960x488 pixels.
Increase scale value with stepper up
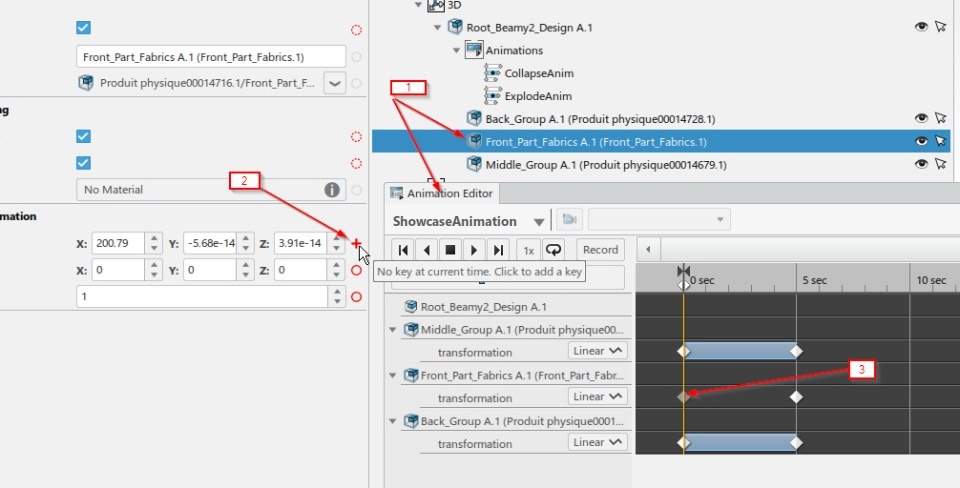click(x=337, y=292)
